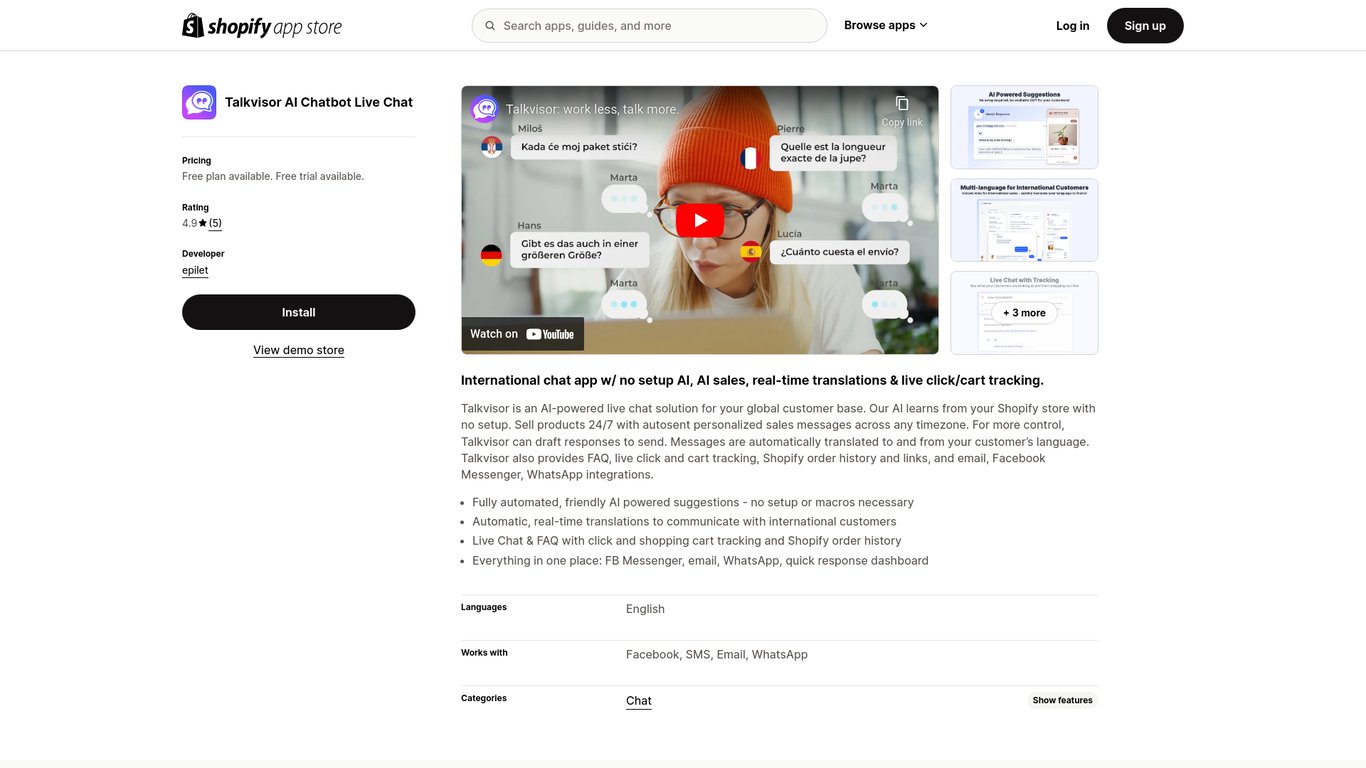
Task: Expand the Browse apps dropdown
Action: coord(886,26)
